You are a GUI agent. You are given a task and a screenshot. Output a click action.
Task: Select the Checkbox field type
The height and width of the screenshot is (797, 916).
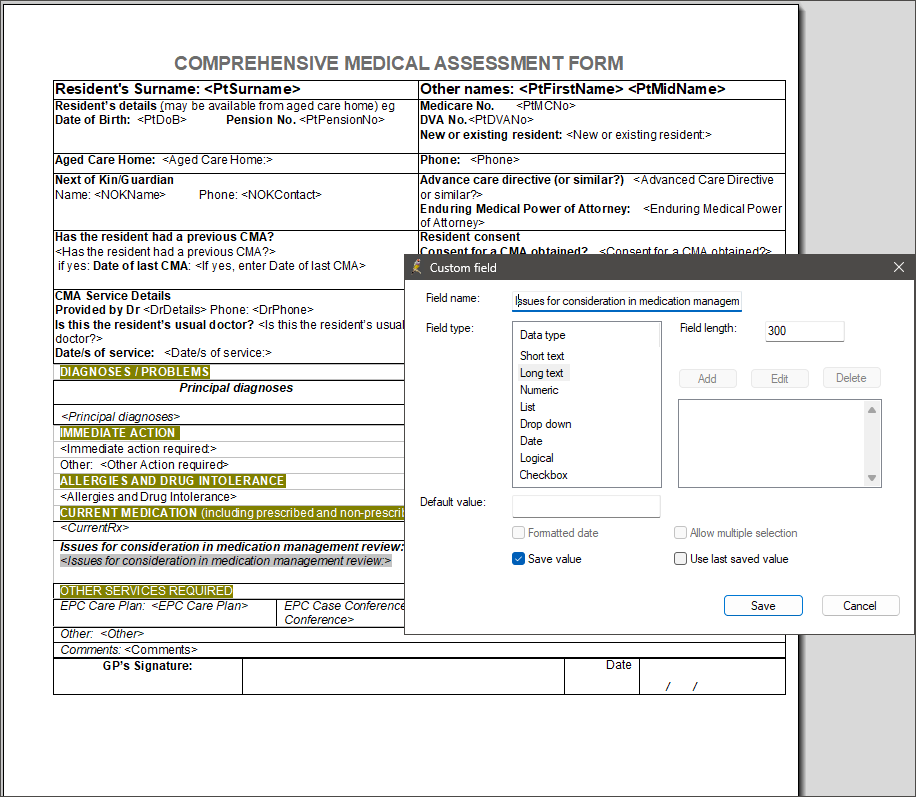coord(543,475)
